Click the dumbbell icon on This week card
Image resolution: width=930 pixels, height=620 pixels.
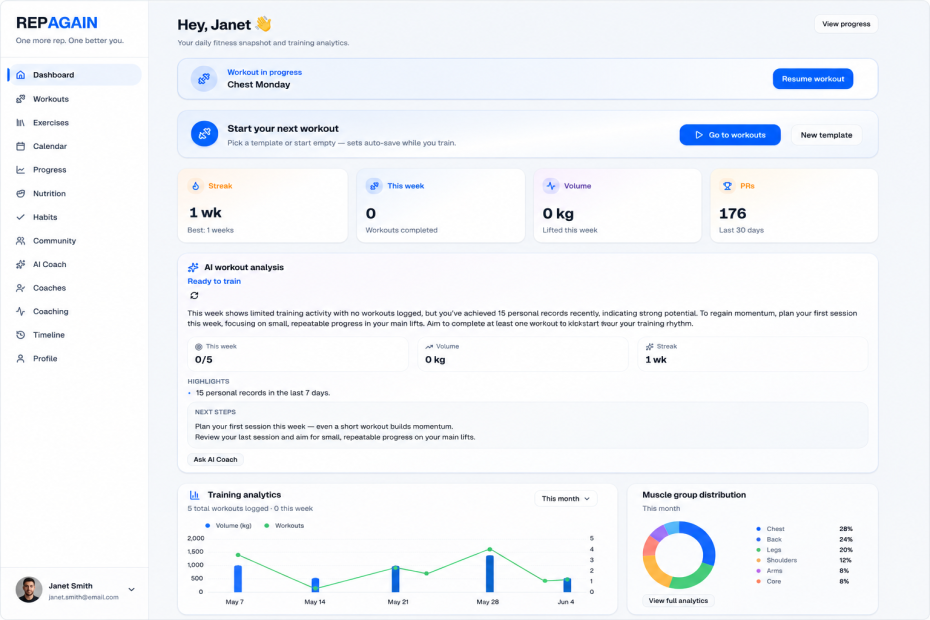pos(374,186)
